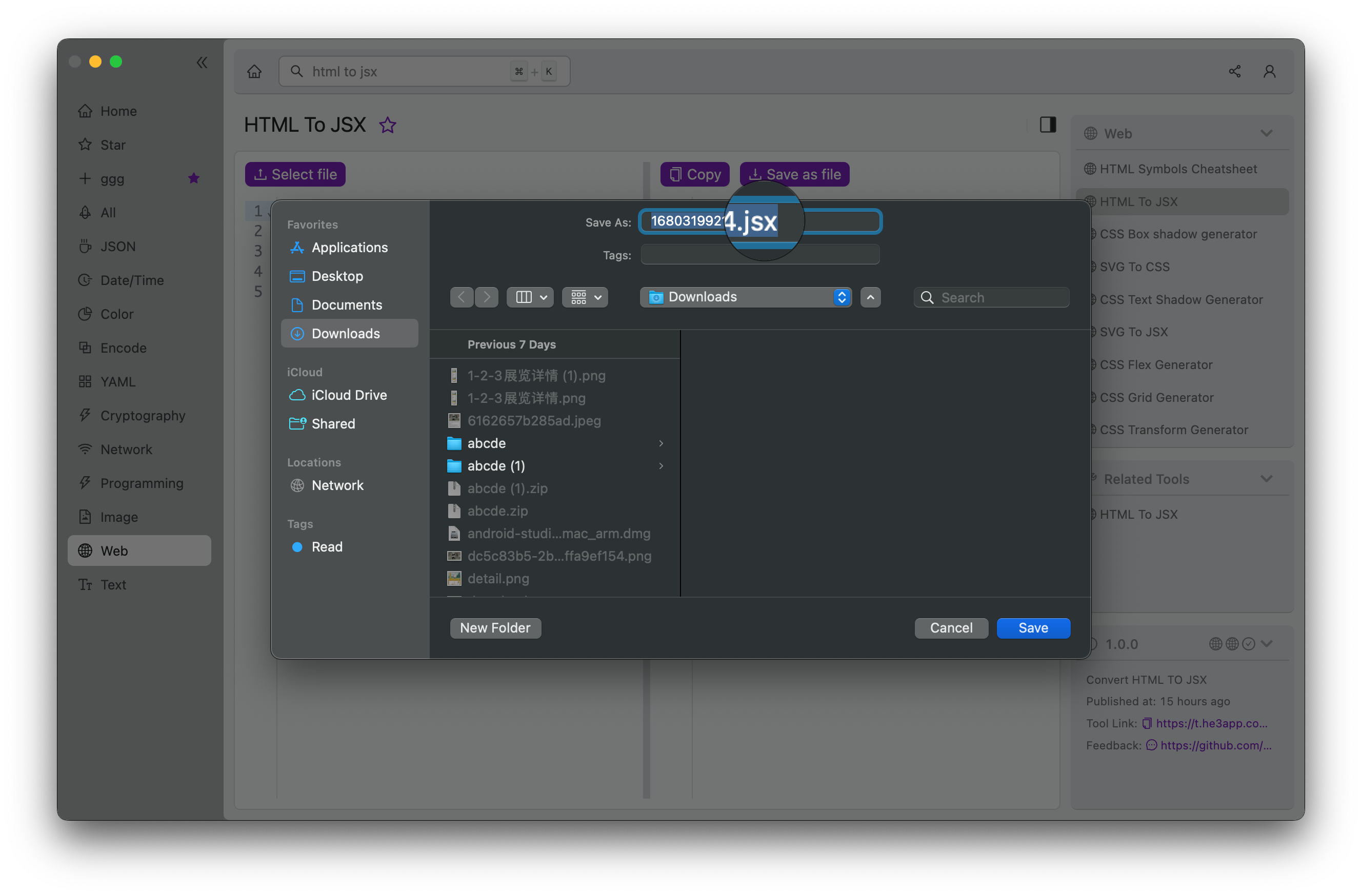Star the HTML To JSX tool
Viewport: 1362px width, 896px height.
[x=388, y=125]
